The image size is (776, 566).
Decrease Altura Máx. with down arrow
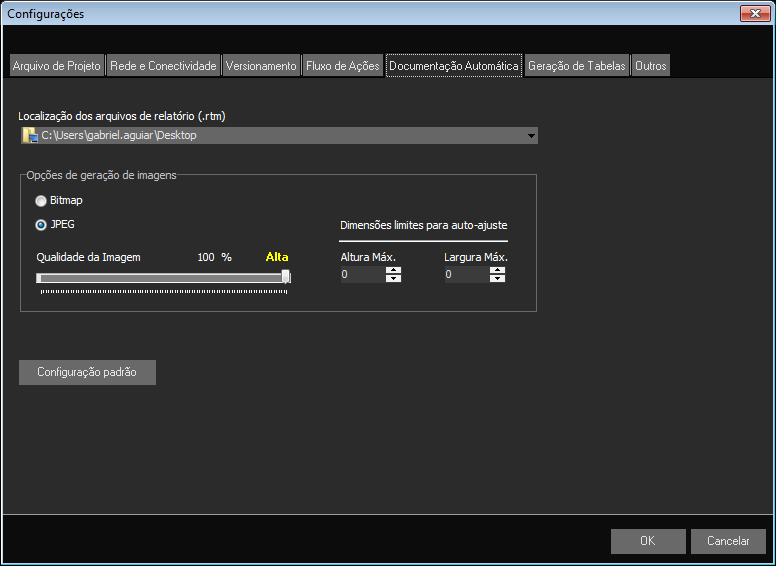coord(393,279)
